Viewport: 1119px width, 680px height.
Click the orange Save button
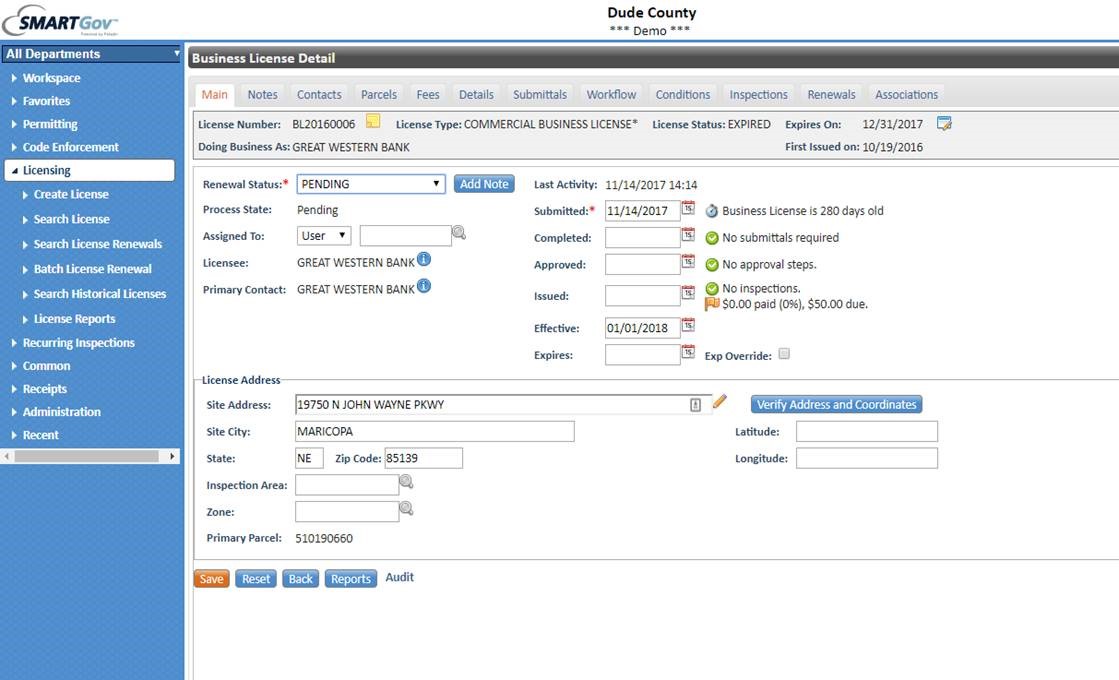211,579
